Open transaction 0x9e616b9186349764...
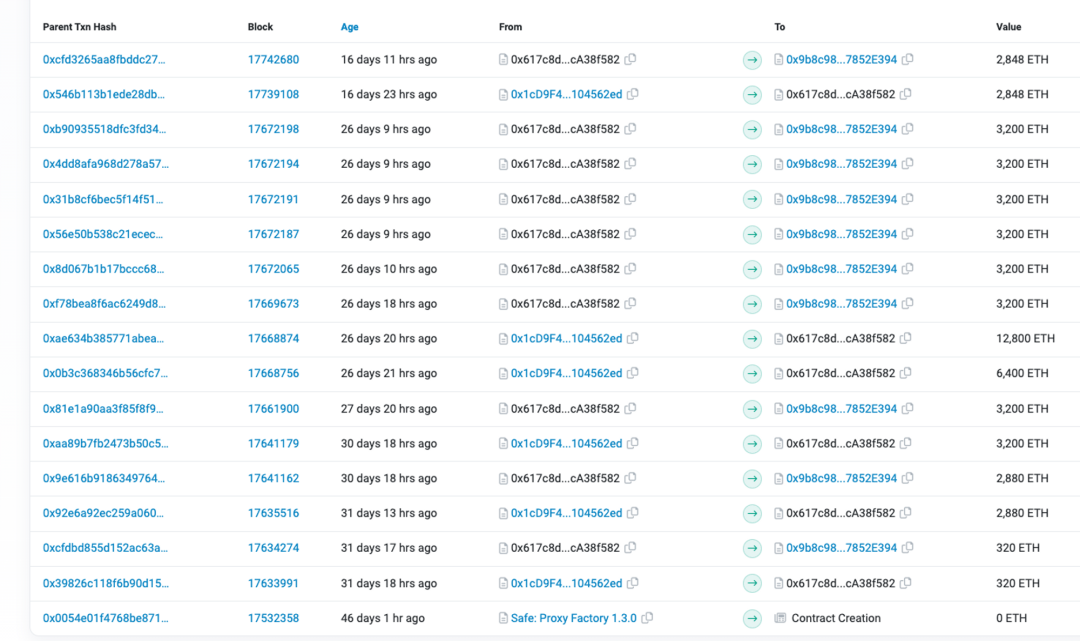The height and width of the screenshot is (641, 1080). (104, 478)
